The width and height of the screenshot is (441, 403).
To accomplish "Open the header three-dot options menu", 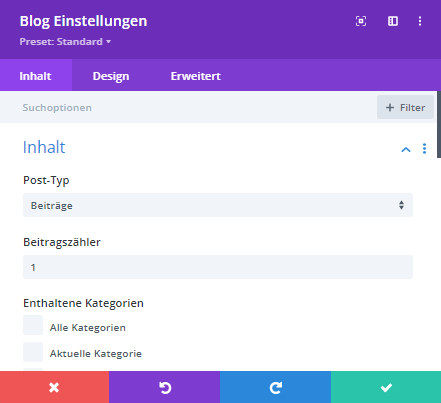I will [x=420, y=21].
